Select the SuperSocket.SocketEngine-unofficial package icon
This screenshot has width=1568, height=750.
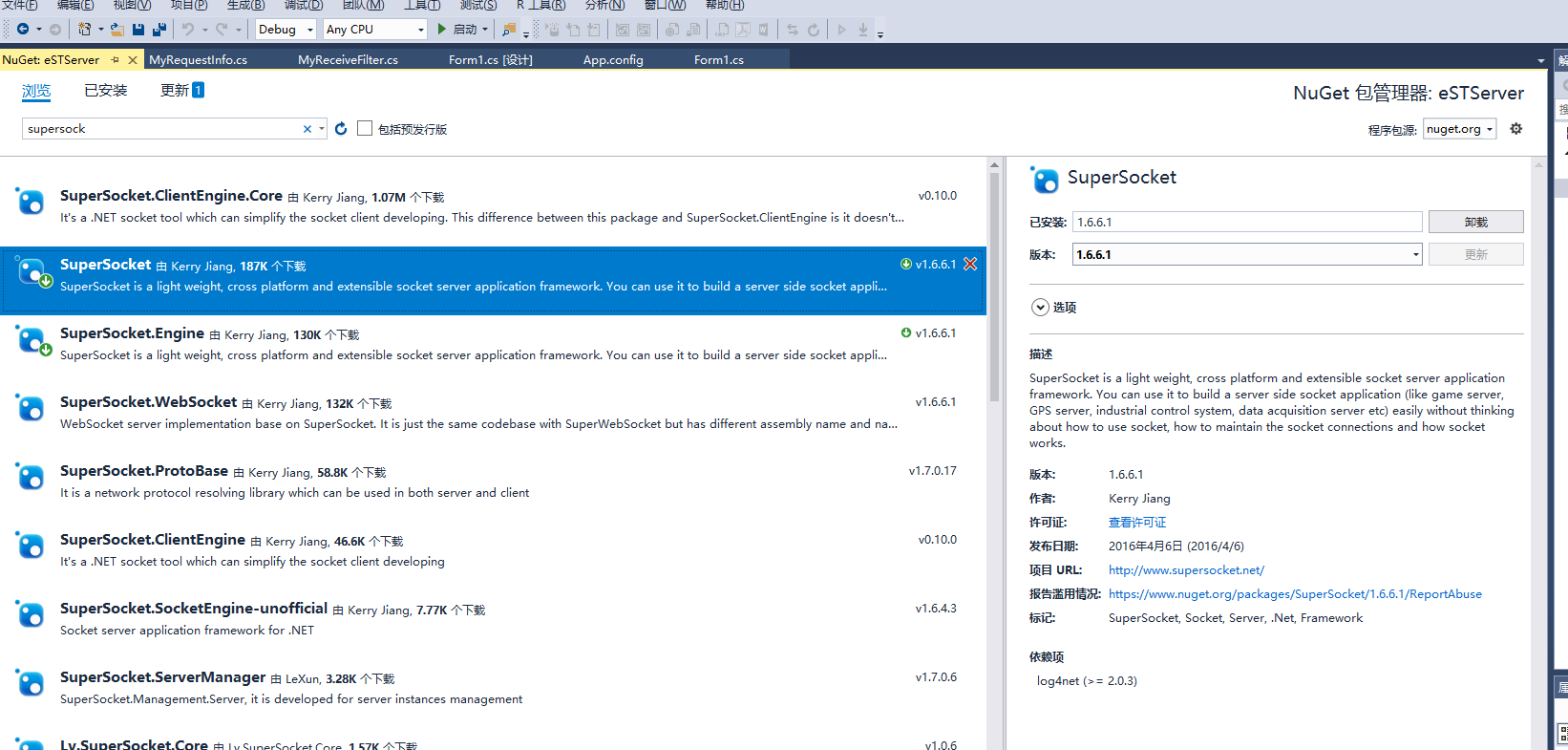(x=31, y=614)
